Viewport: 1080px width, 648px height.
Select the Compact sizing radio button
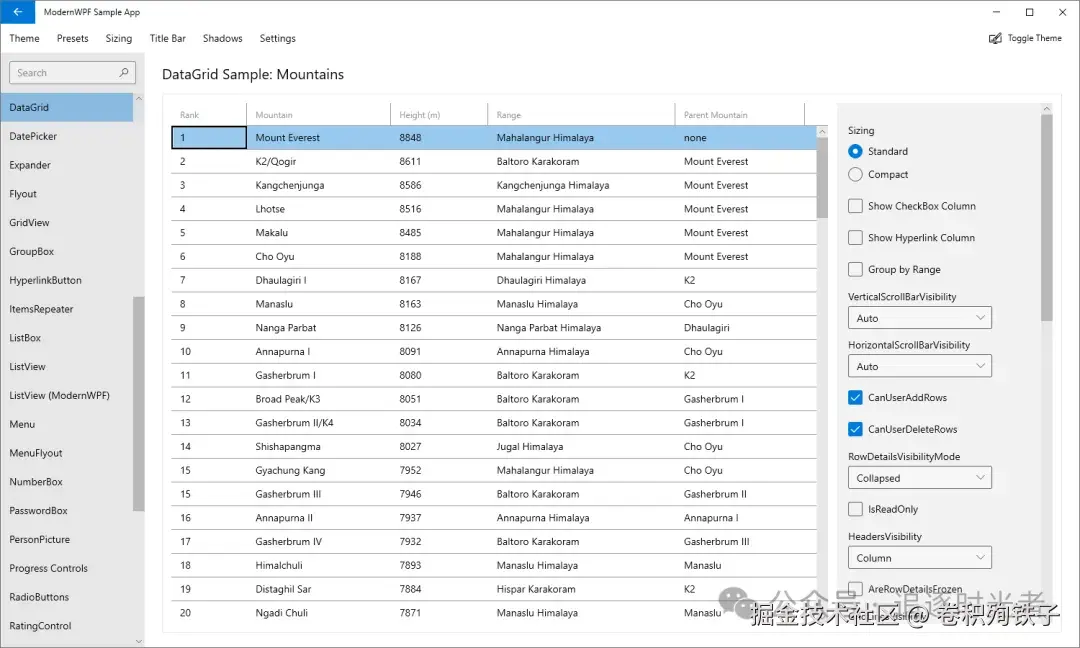tap(855, 175)
